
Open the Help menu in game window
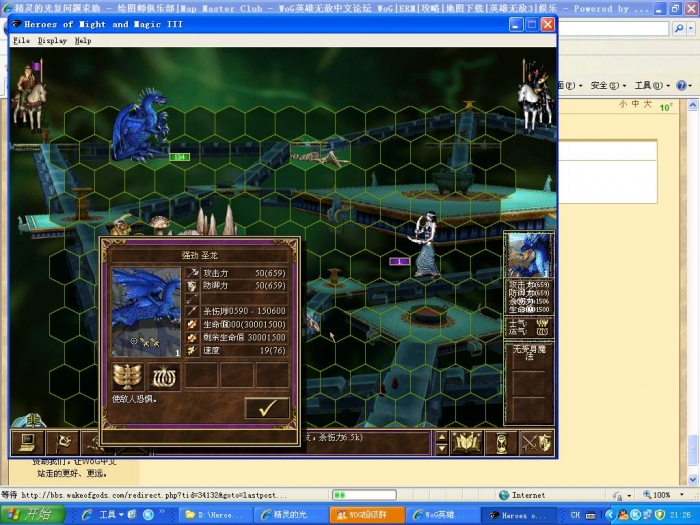click(83, 41)
